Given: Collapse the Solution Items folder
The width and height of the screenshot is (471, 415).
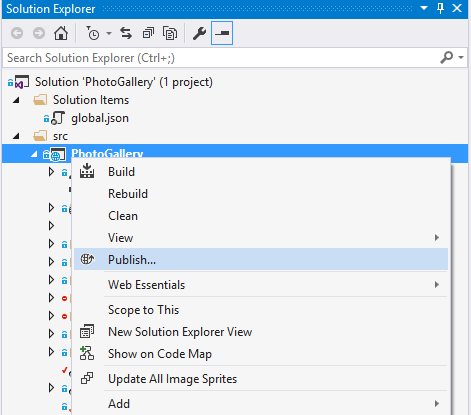Looking at the screenshot, I should [x=16, y=100].
